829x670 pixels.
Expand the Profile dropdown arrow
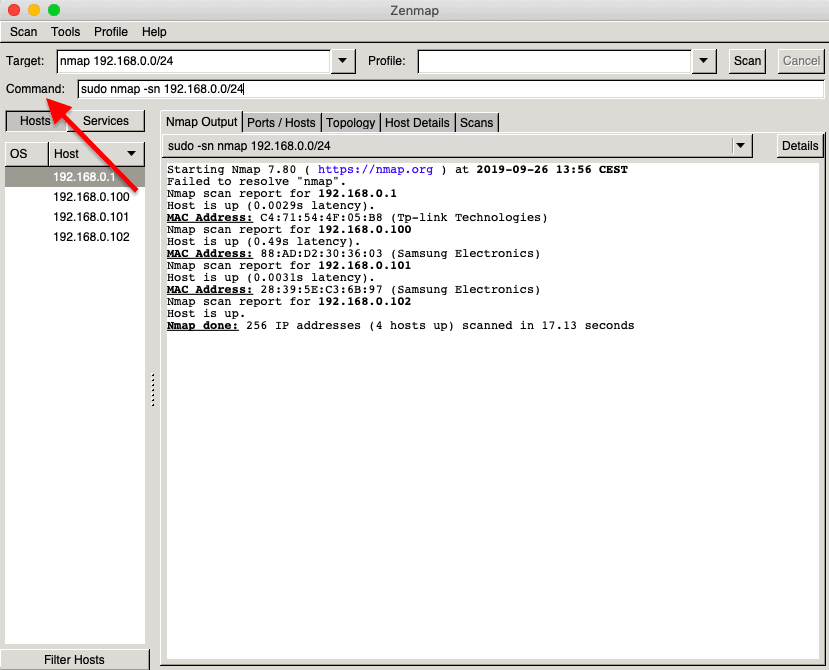pyautogui.click(x=704, y=61)
